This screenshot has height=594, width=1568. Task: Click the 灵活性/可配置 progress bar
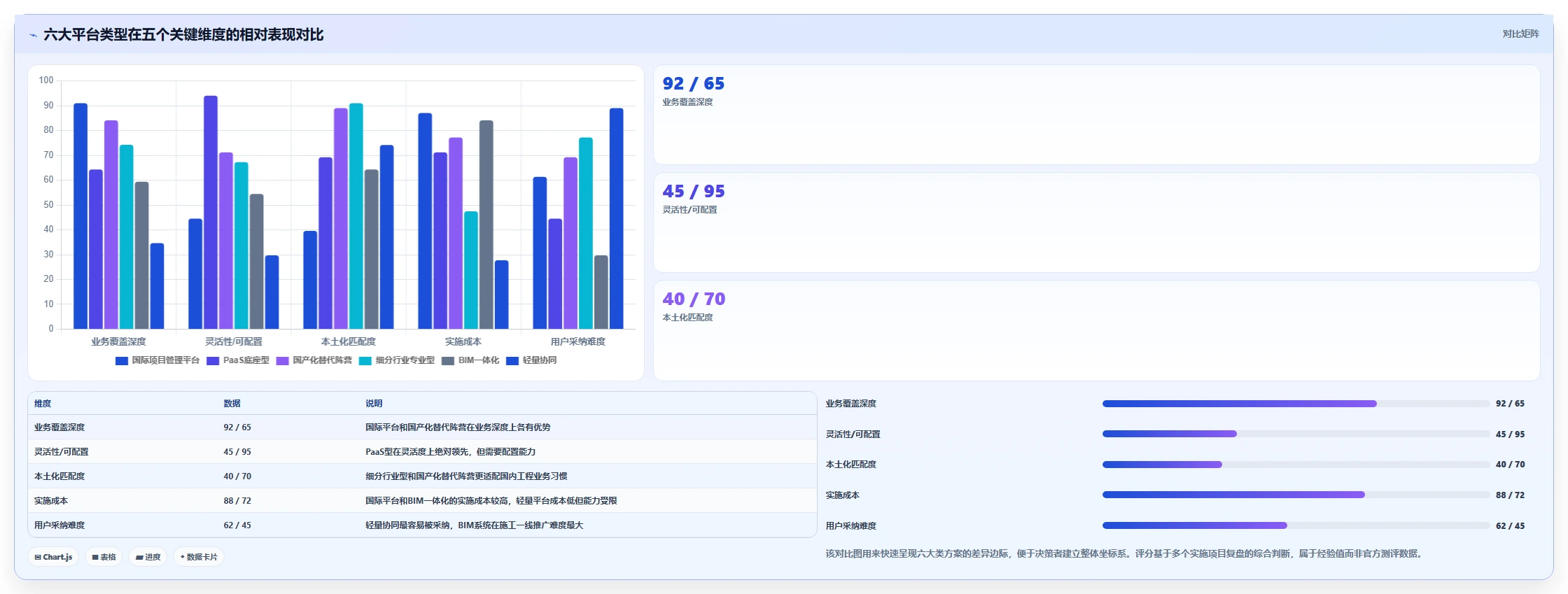pyautogui.click(x=1296, y=434)
